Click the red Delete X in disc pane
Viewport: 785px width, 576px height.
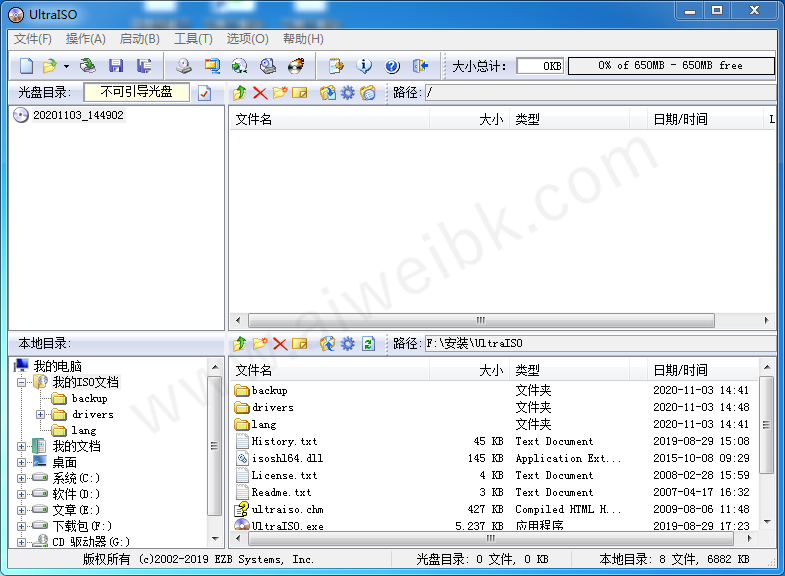pyautogui.click(x=260, y=93)
